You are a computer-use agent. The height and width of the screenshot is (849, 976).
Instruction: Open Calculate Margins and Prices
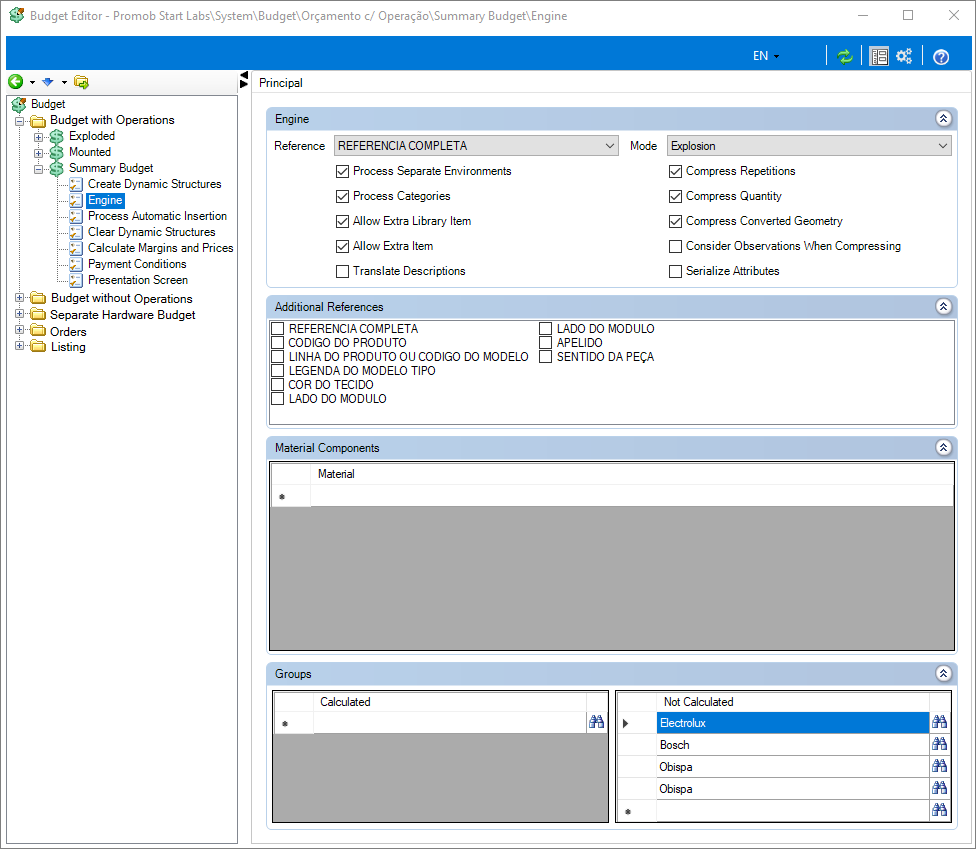click(x=161, y=248)
